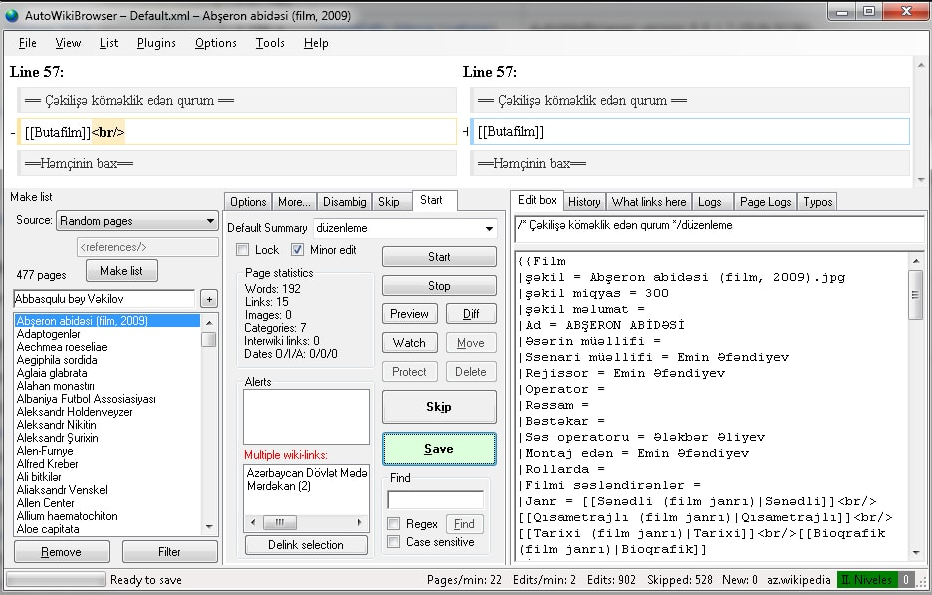Viewport: 932px width, 595px height.
Task: Enable Case sensitive searching
Action: 391,540
